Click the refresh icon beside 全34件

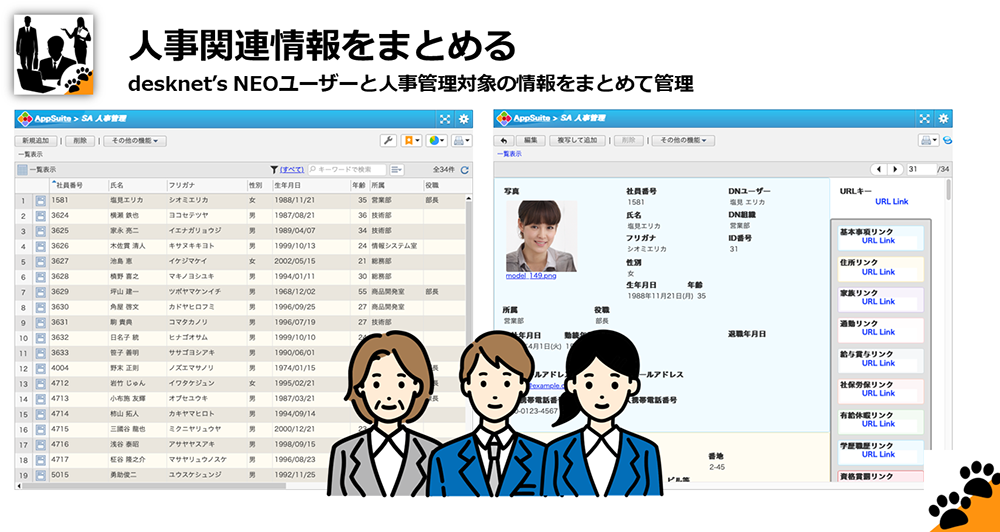tap(464, 170)
